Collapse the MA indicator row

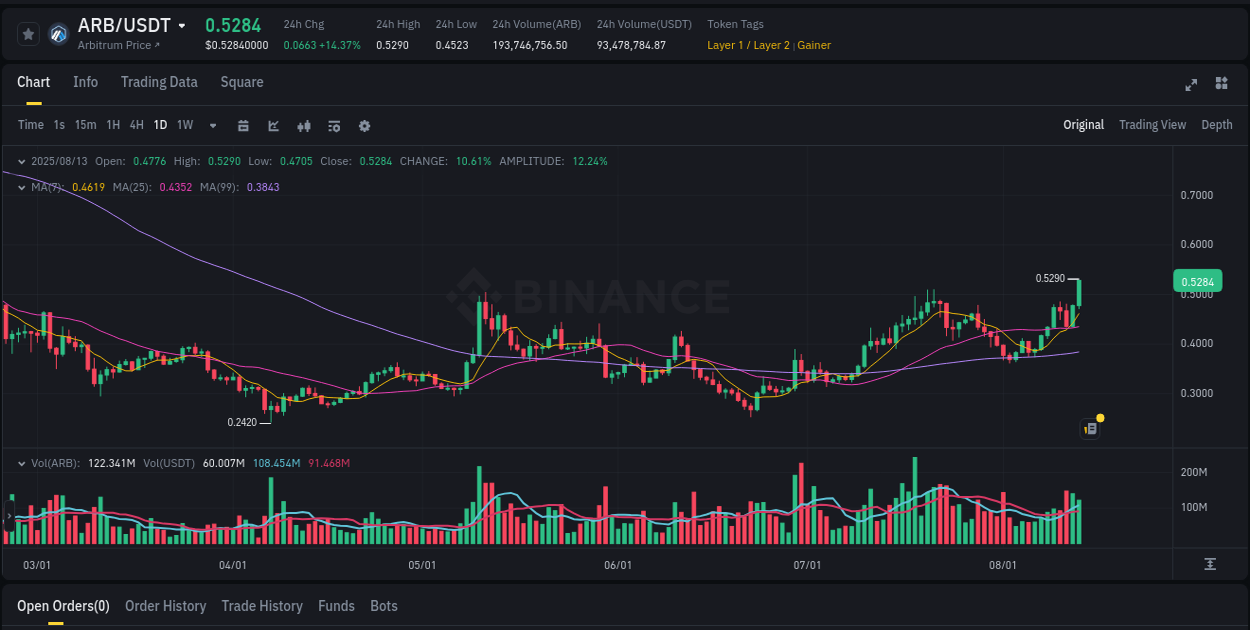(22, 187)
